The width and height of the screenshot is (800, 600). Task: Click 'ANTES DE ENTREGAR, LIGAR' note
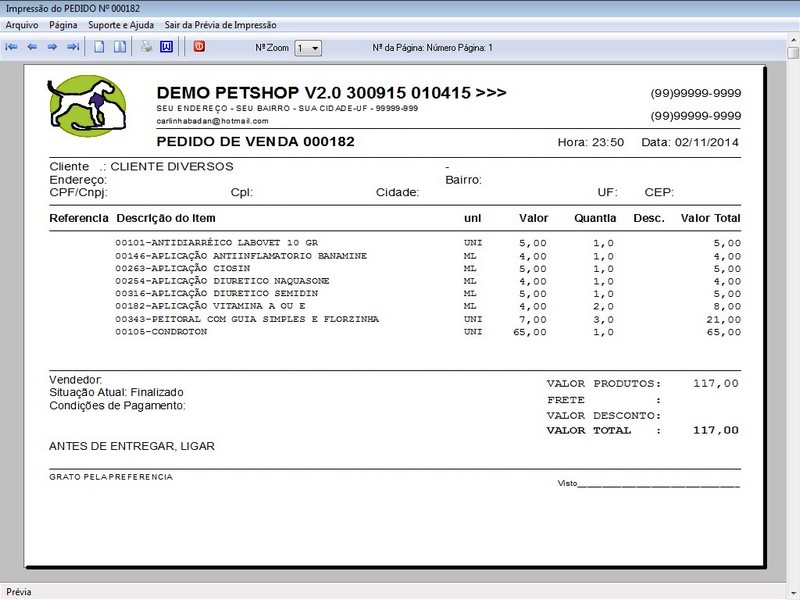pyautogui.click(x=132, y=446)
